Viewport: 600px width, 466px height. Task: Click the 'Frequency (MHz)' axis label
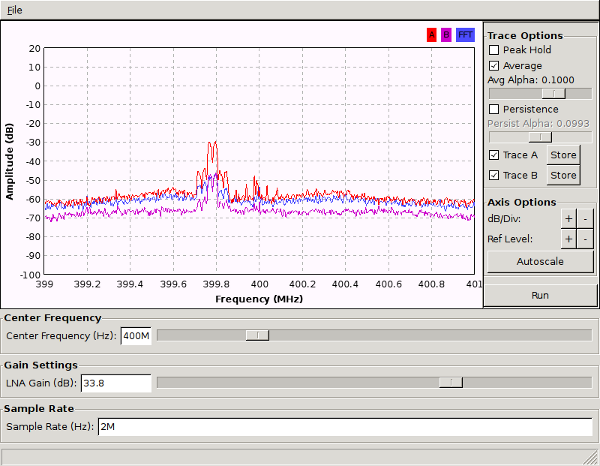(259, 299)
